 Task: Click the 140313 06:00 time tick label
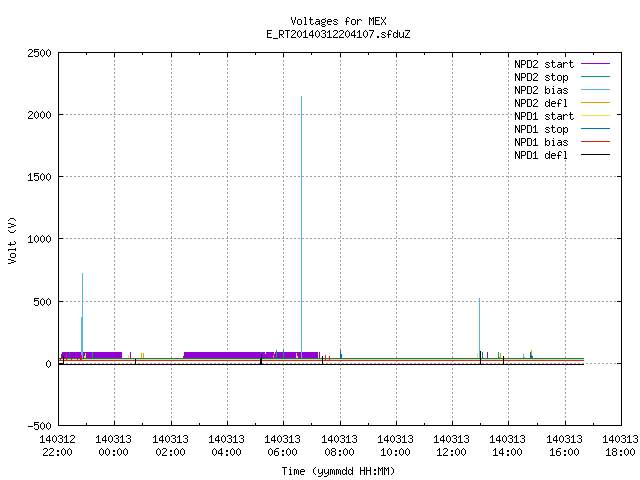(283, 446)
